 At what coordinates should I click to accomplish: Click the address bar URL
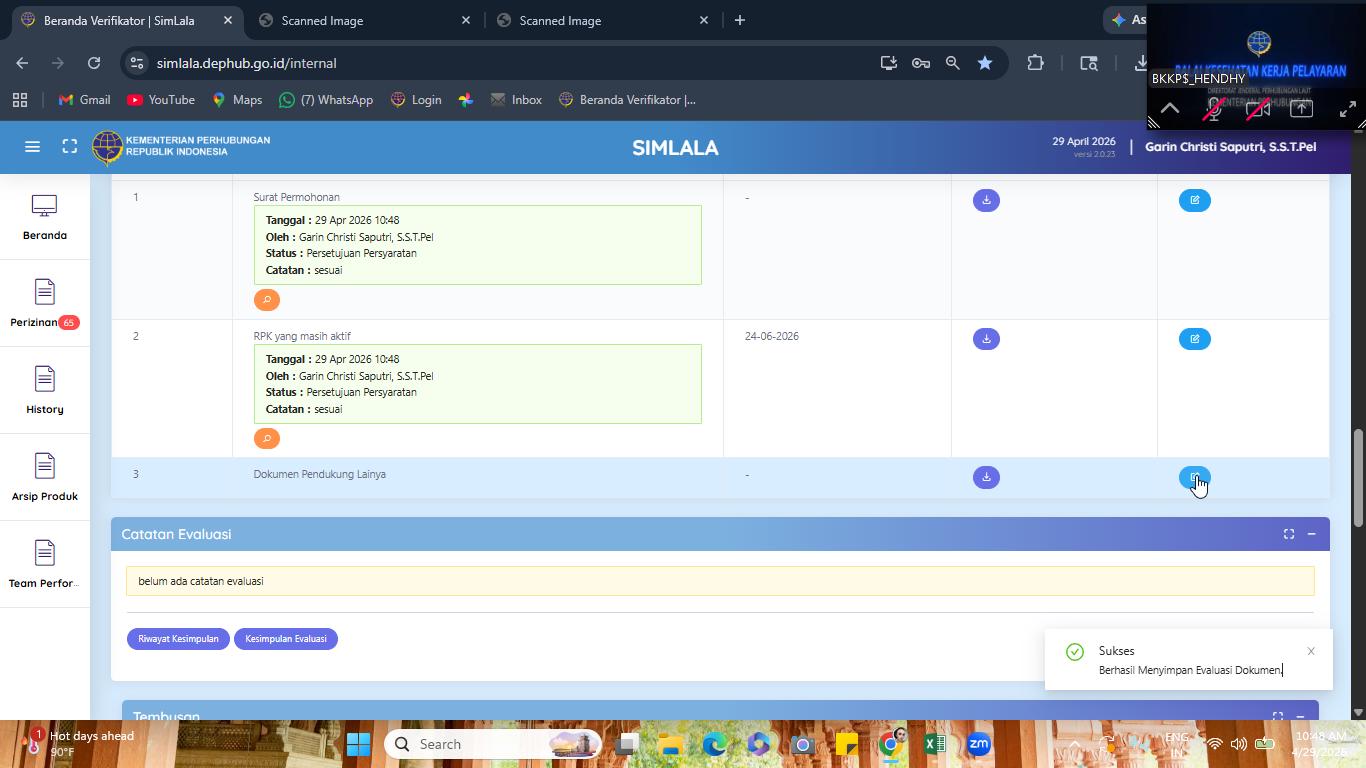click(x=246, y=63)
